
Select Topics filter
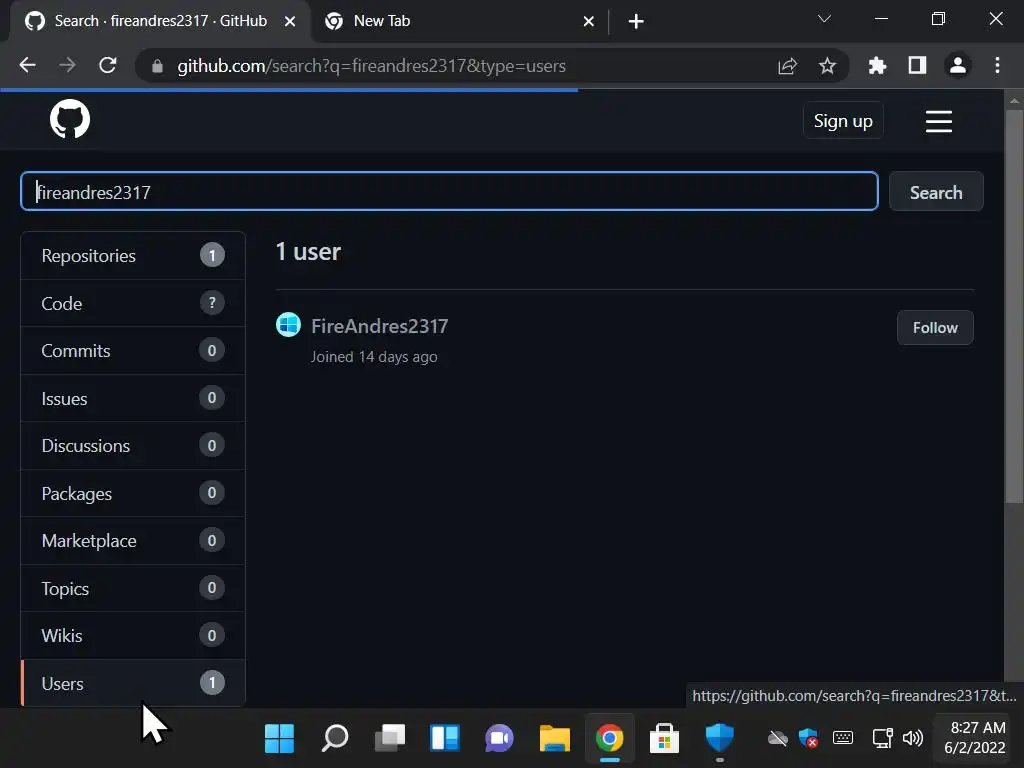click(133, 588)
